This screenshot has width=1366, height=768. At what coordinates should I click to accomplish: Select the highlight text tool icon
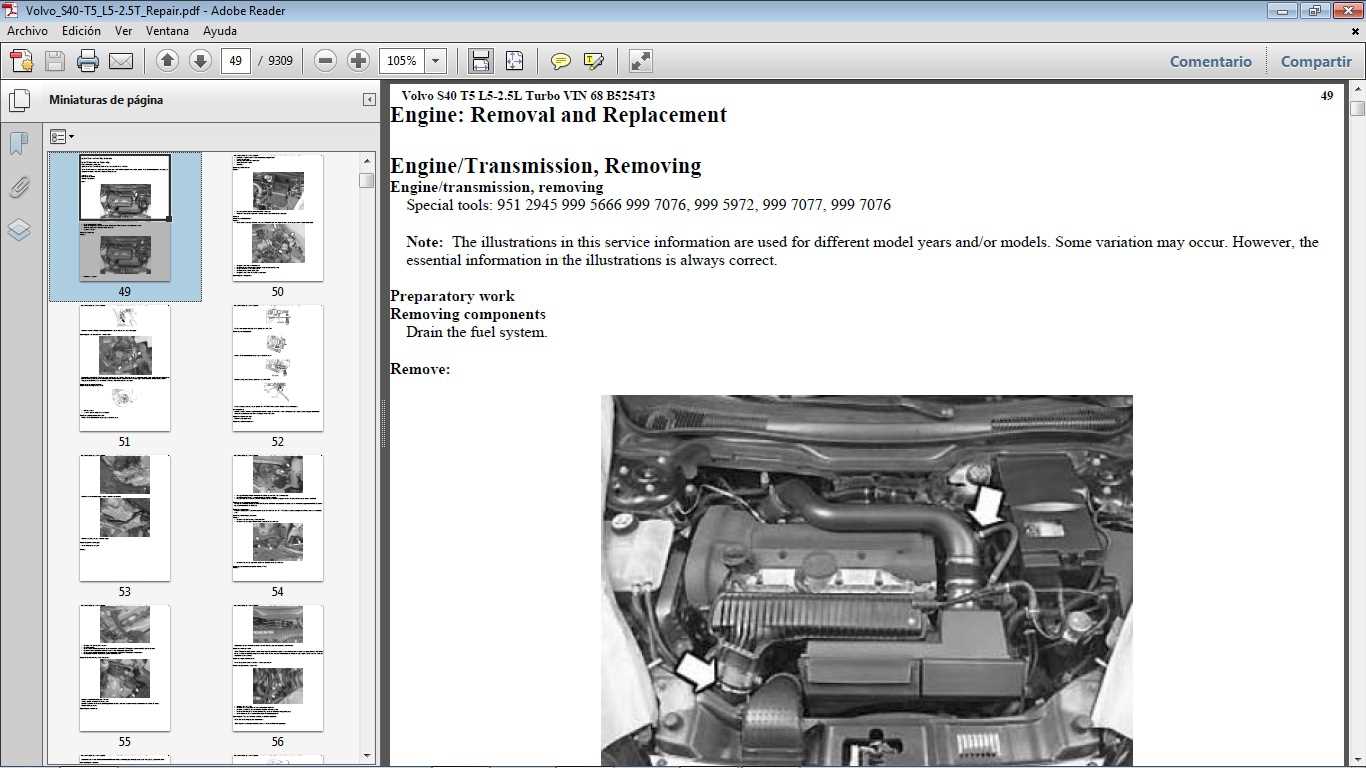pyautogui.click(x=594, y=61)
